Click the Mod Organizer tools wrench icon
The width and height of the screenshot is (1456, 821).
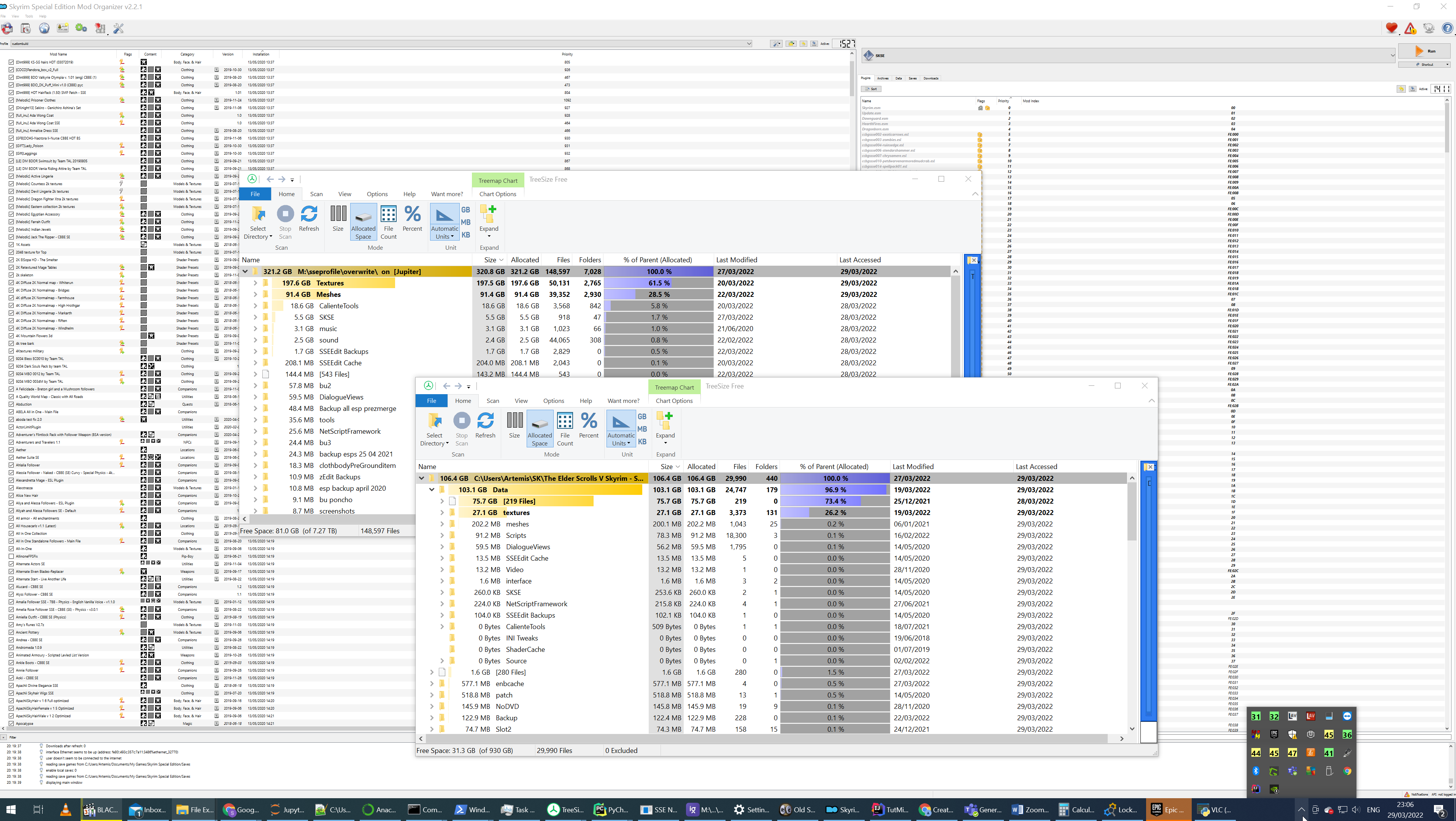coord(119,28)
